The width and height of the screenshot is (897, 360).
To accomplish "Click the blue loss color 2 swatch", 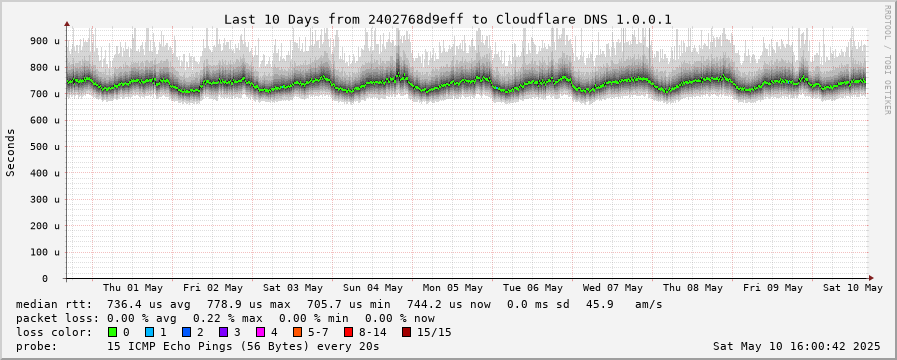I will 186,332.
